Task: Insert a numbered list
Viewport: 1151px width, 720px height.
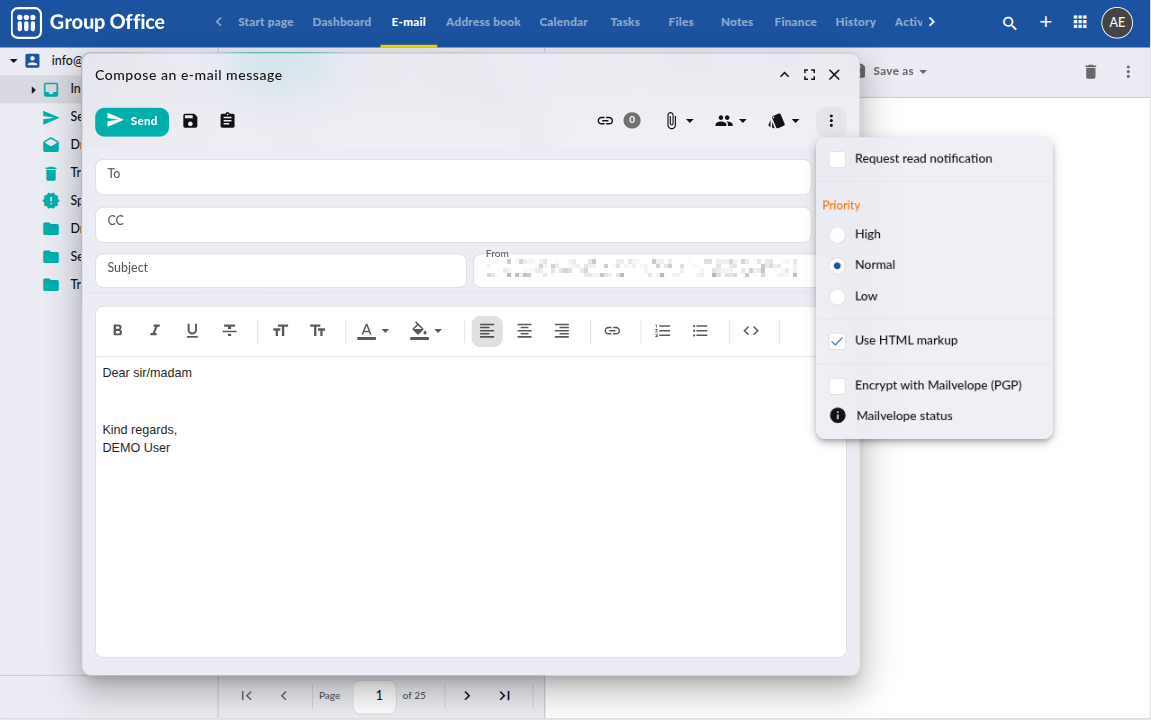Action: tap(663, 331)
